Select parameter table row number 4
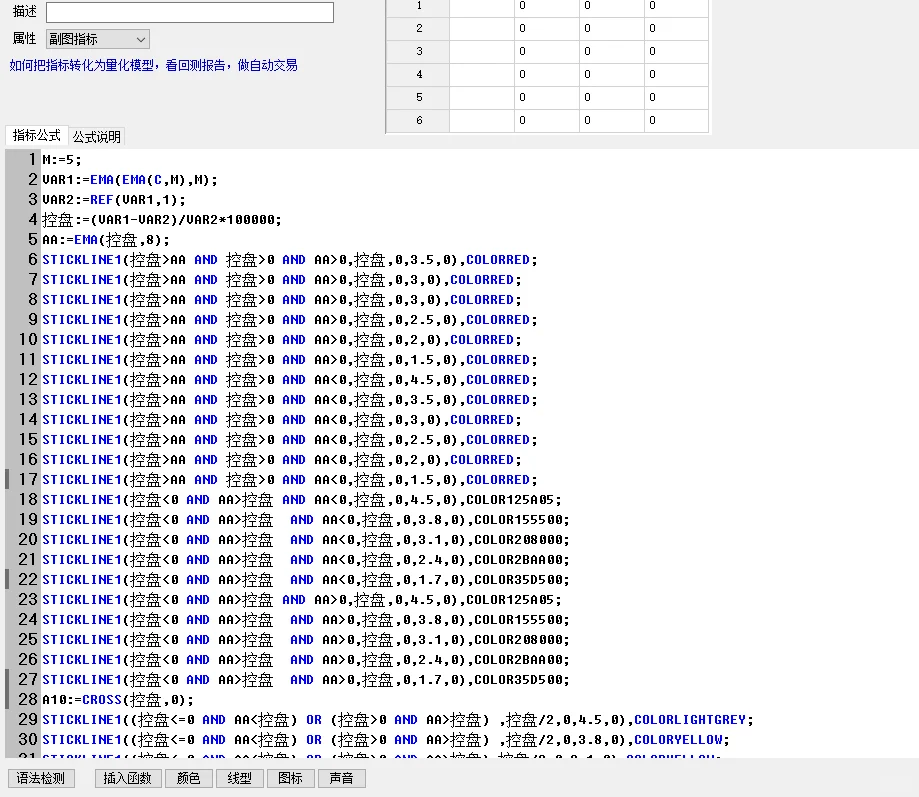This screenshot has height=797, width=919. pyautogui.click(x=418, y=74)
